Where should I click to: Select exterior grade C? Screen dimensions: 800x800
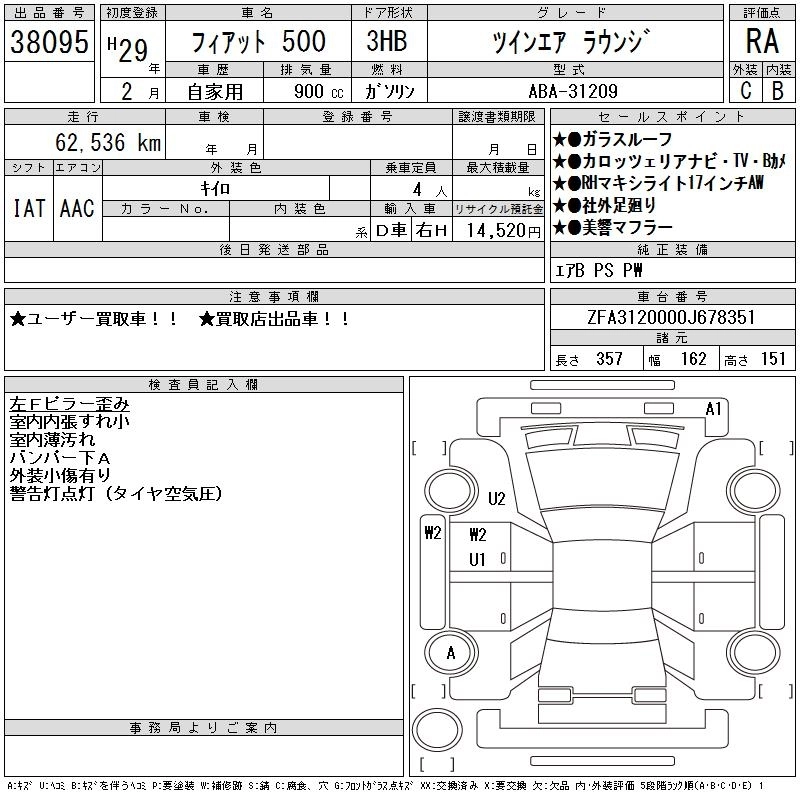[x=745, y=90]
